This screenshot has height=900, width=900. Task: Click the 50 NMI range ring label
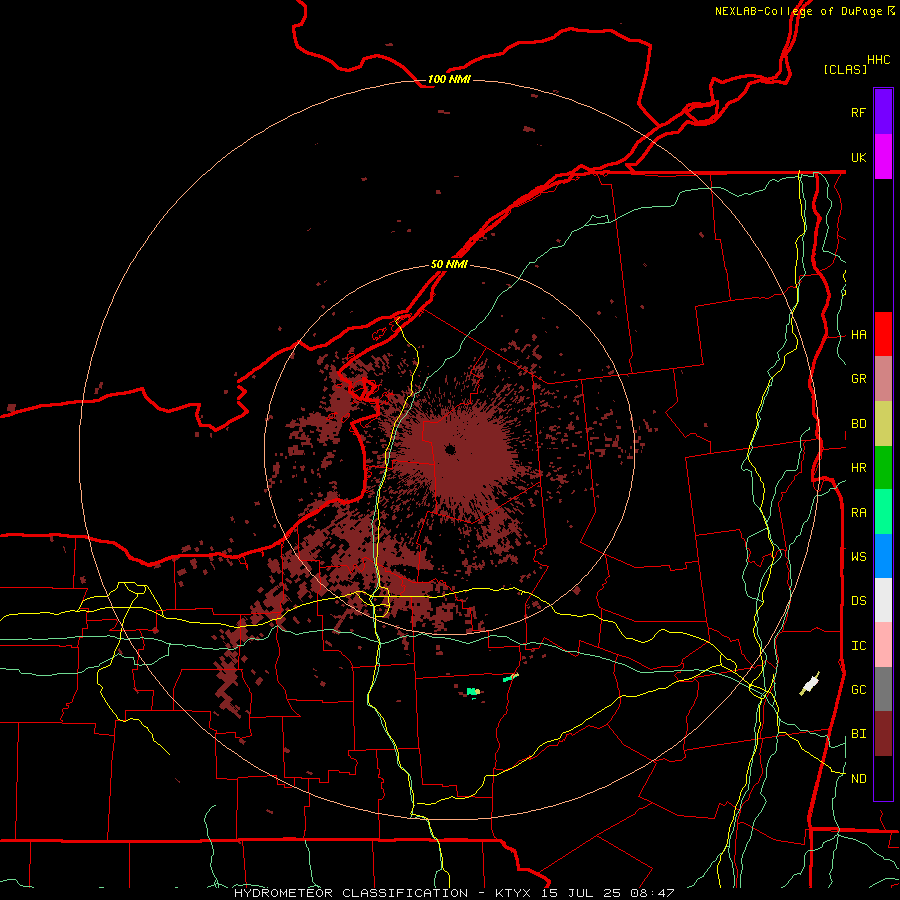[449, 264]
